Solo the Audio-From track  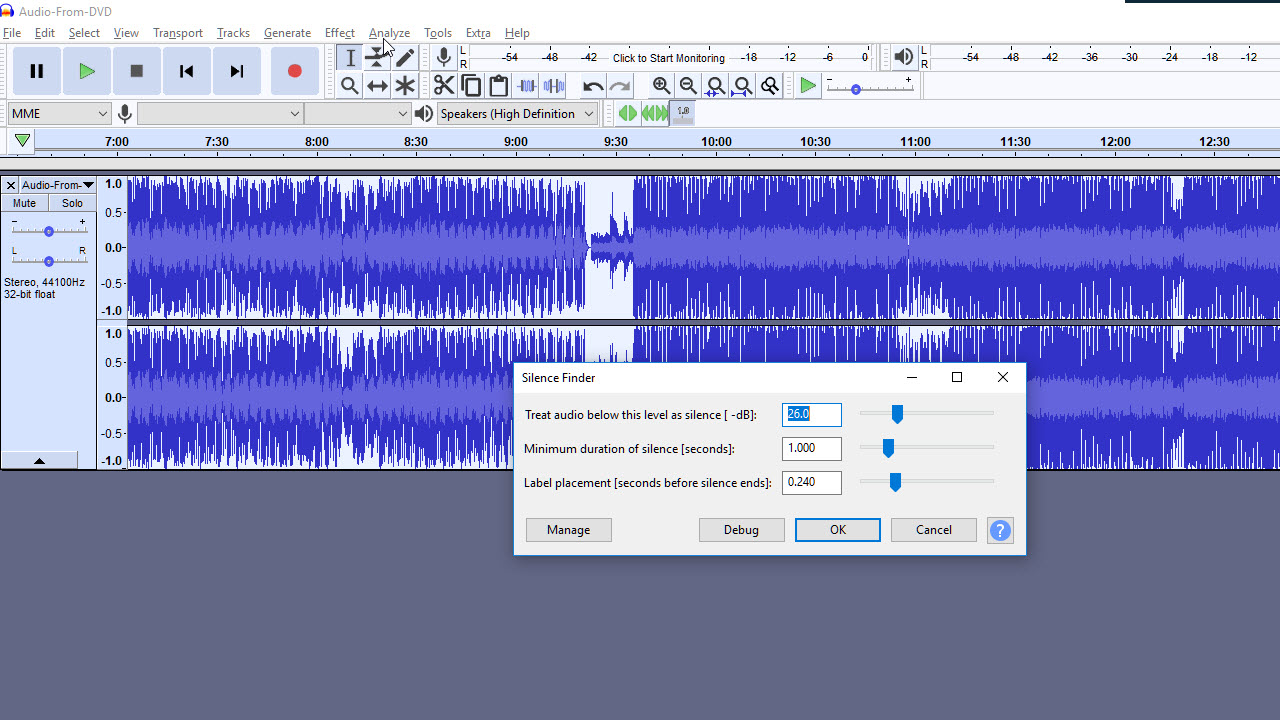coord(71,202)
